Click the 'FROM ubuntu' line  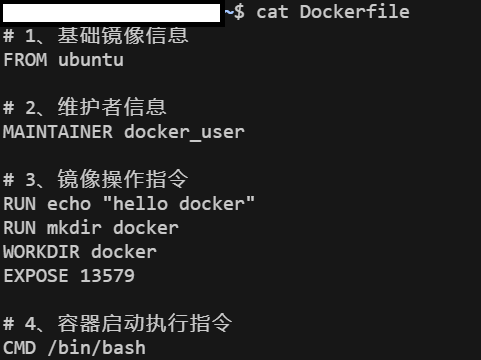tap(63, 60)
